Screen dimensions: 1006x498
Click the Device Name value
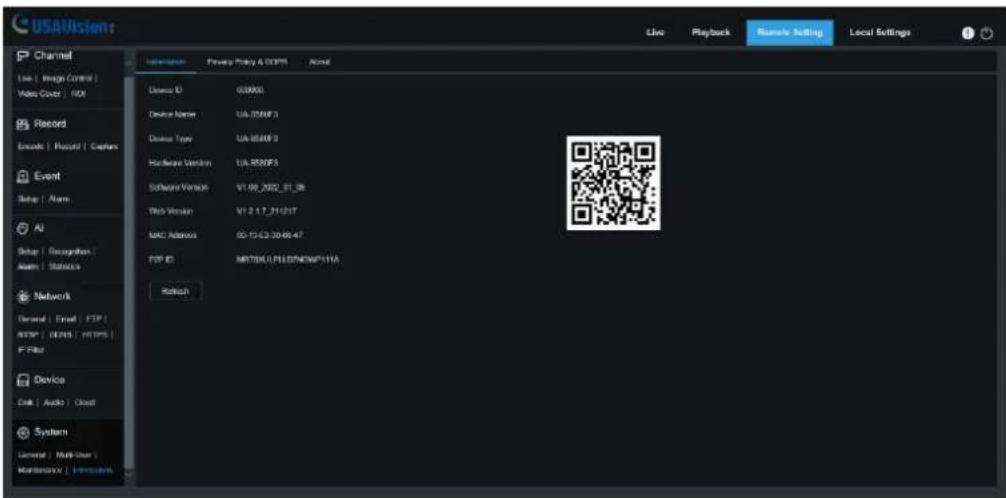point(257,114)
